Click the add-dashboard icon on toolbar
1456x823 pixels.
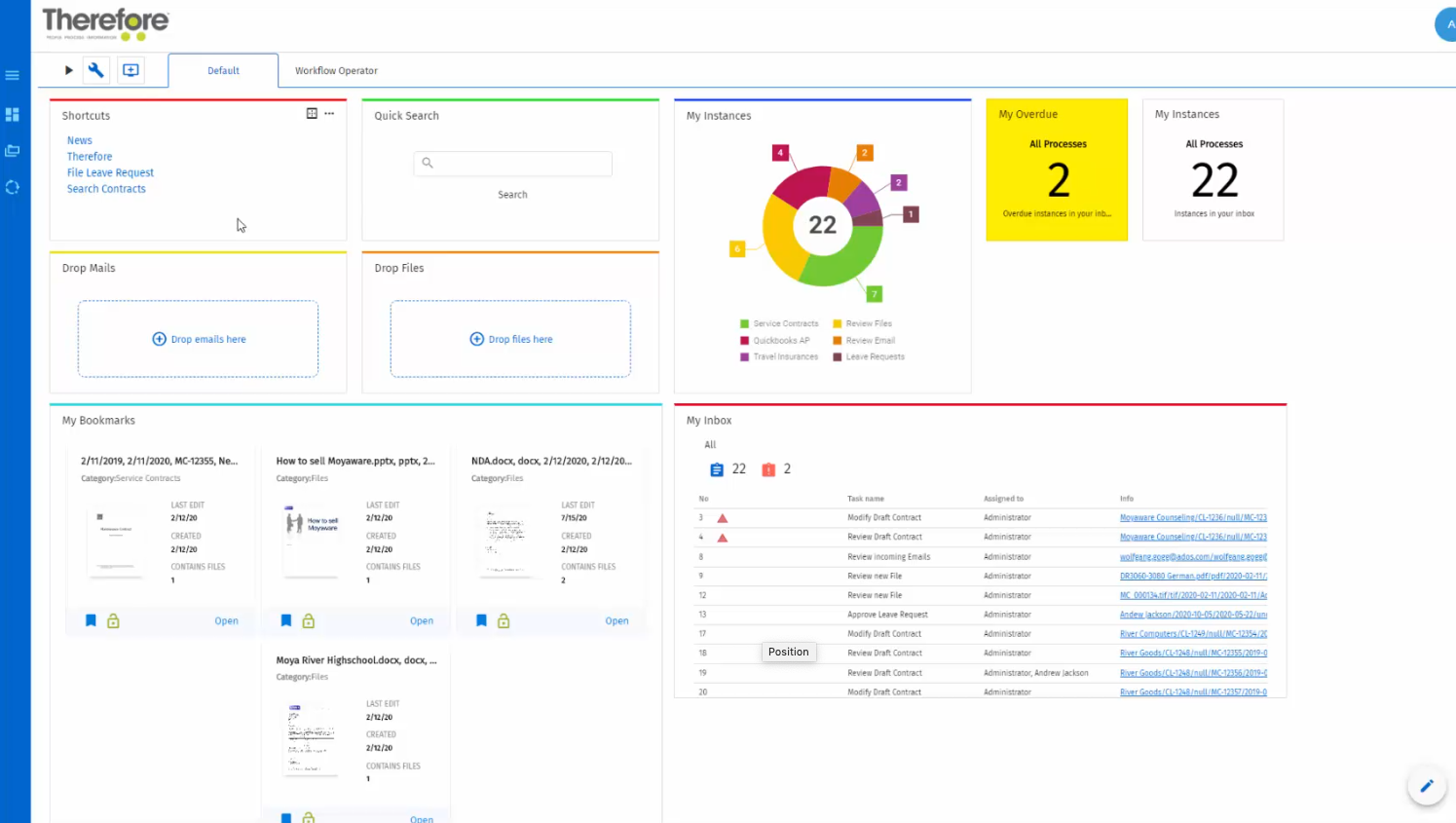coord(131,70)
